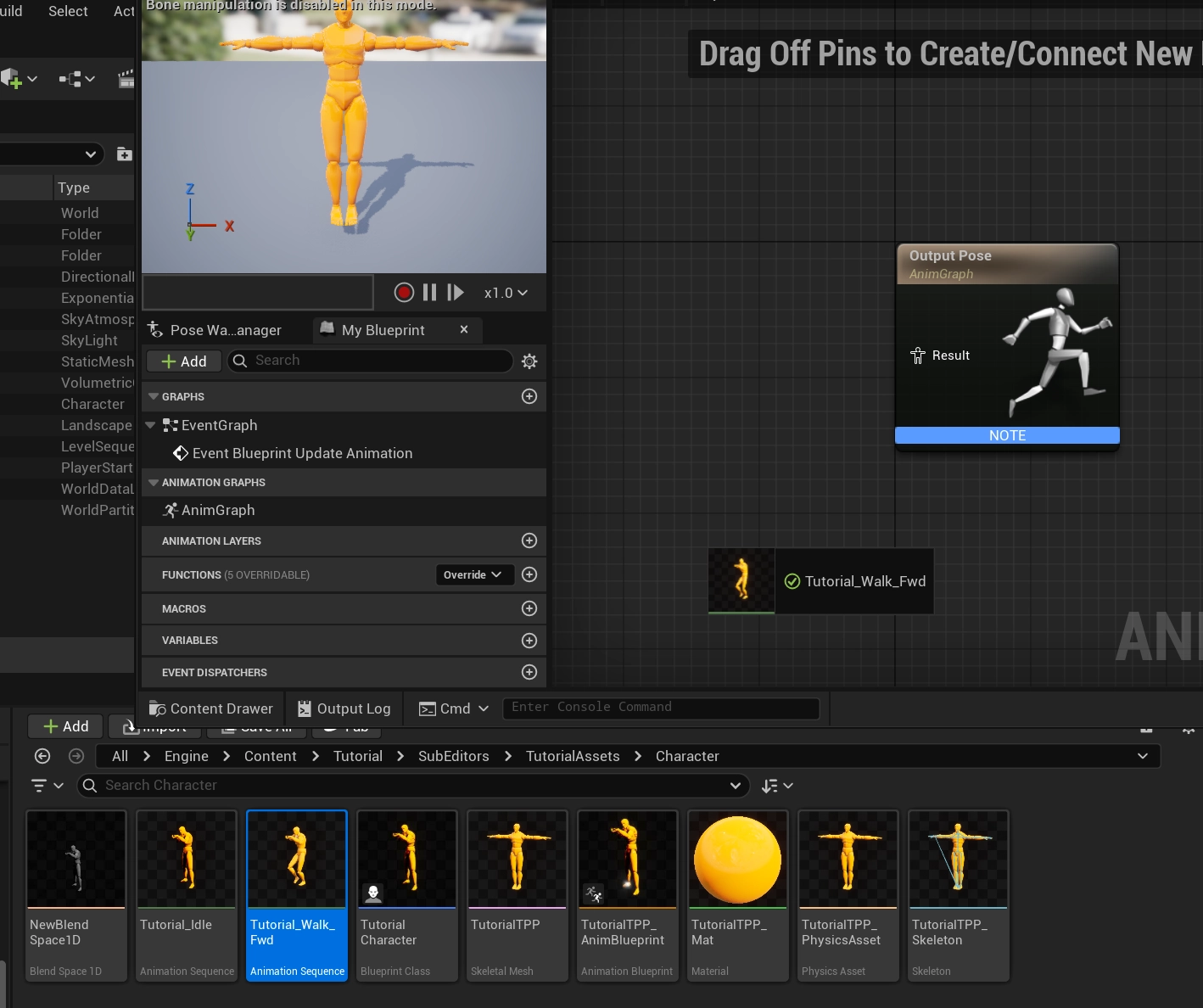The height and width of the screenshot is (1008, 1203).
Task: Click the record button in viewport playback
Action: point(404,293)
